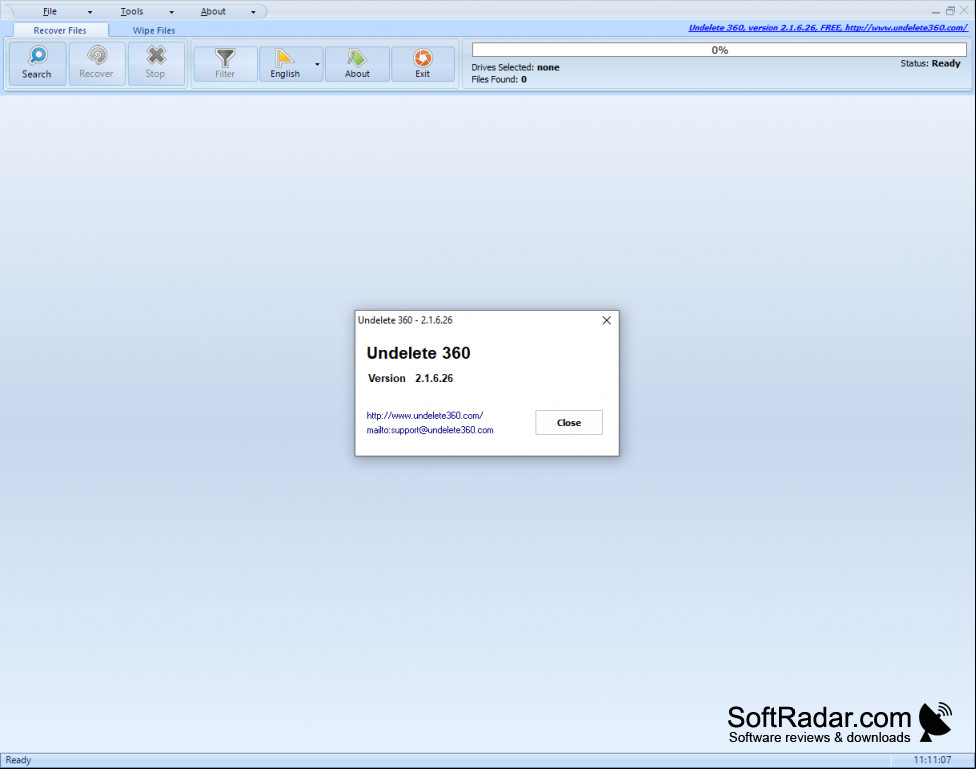Restore down the main application window
976x769 pixels.
click(950, 11)
